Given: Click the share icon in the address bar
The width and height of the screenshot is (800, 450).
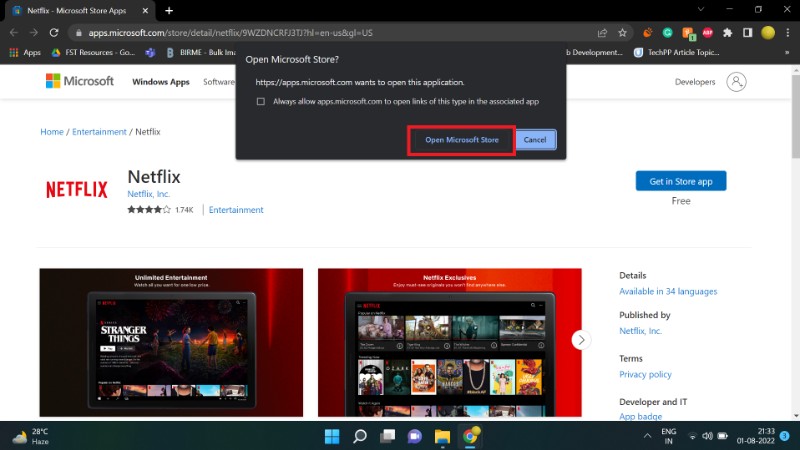Looking at the screenshot, I should coord(603,33).
